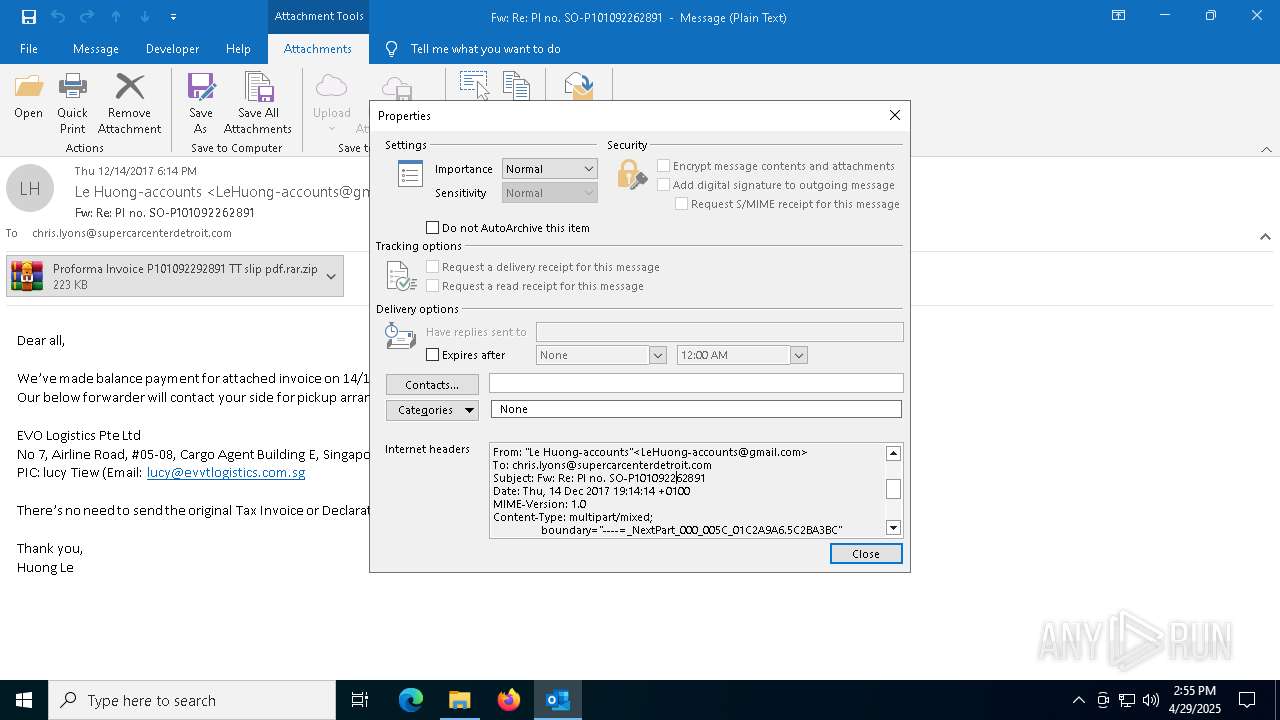Click the copy attachment icon in ribbon

[516, 85]
